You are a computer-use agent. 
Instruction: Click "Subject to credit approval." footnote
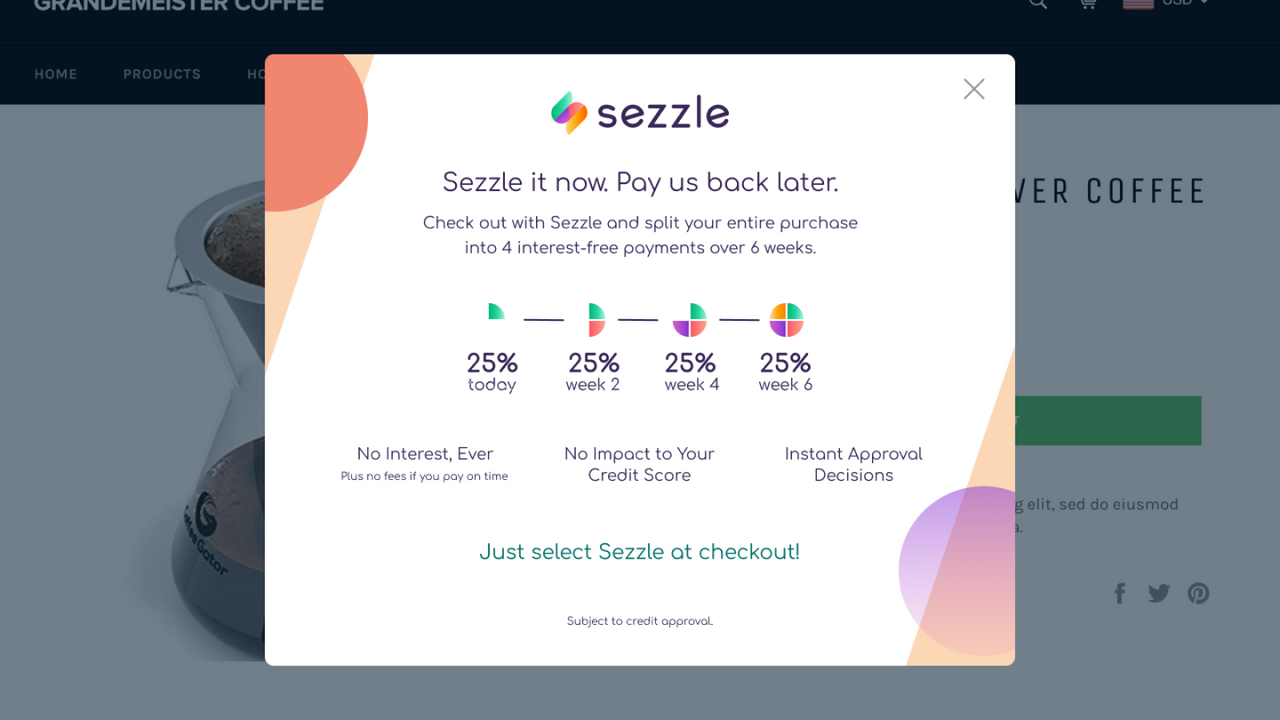(x=640, y=621)
